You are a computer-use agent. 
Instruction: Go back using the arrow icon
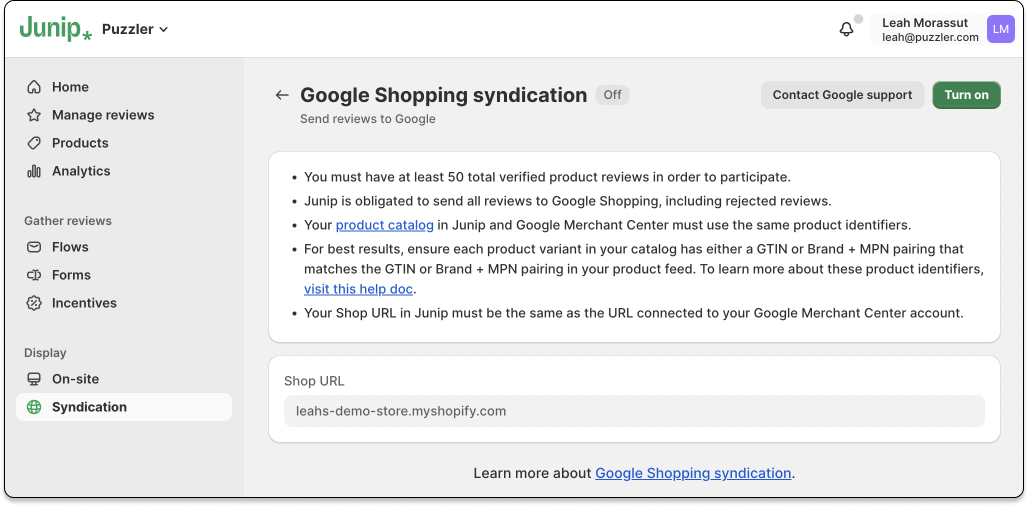click(282, 95)
